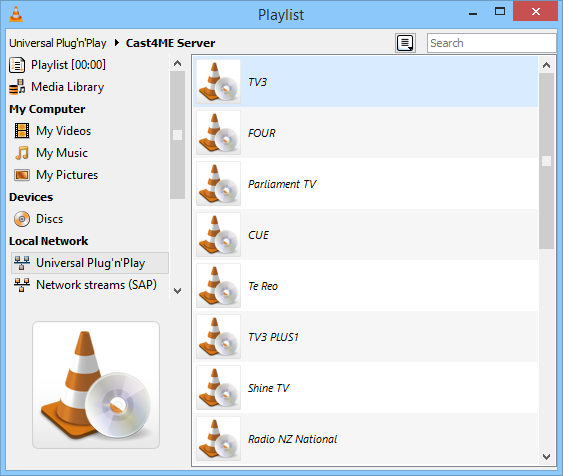This screenshot has height=476, width=563.
Task: Click the Te Reo cone thumbnail
Action: click(218, 286)
